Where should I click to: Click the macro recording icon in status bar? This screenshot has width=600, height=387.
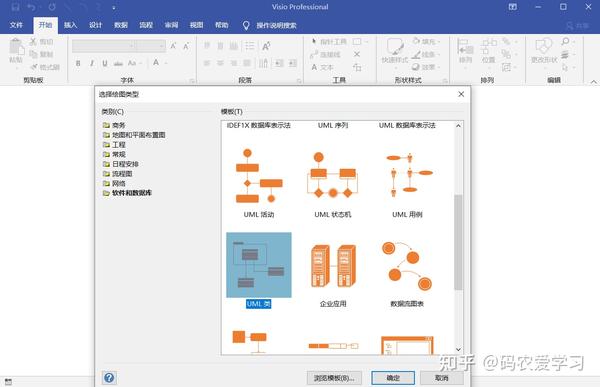tap(8, 382)
